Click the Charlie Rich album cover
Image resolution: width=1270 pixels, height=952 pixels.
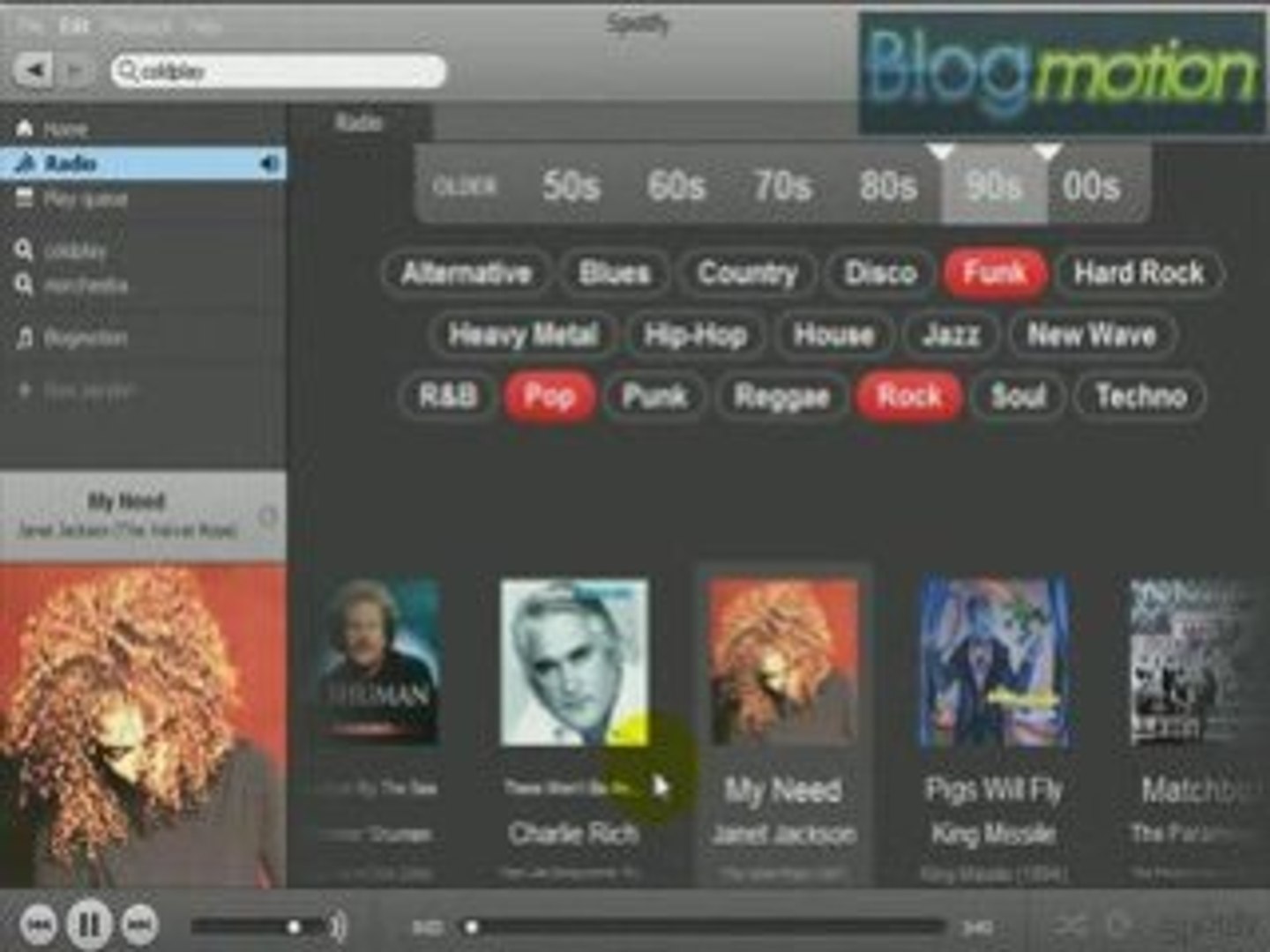point(574,662)
